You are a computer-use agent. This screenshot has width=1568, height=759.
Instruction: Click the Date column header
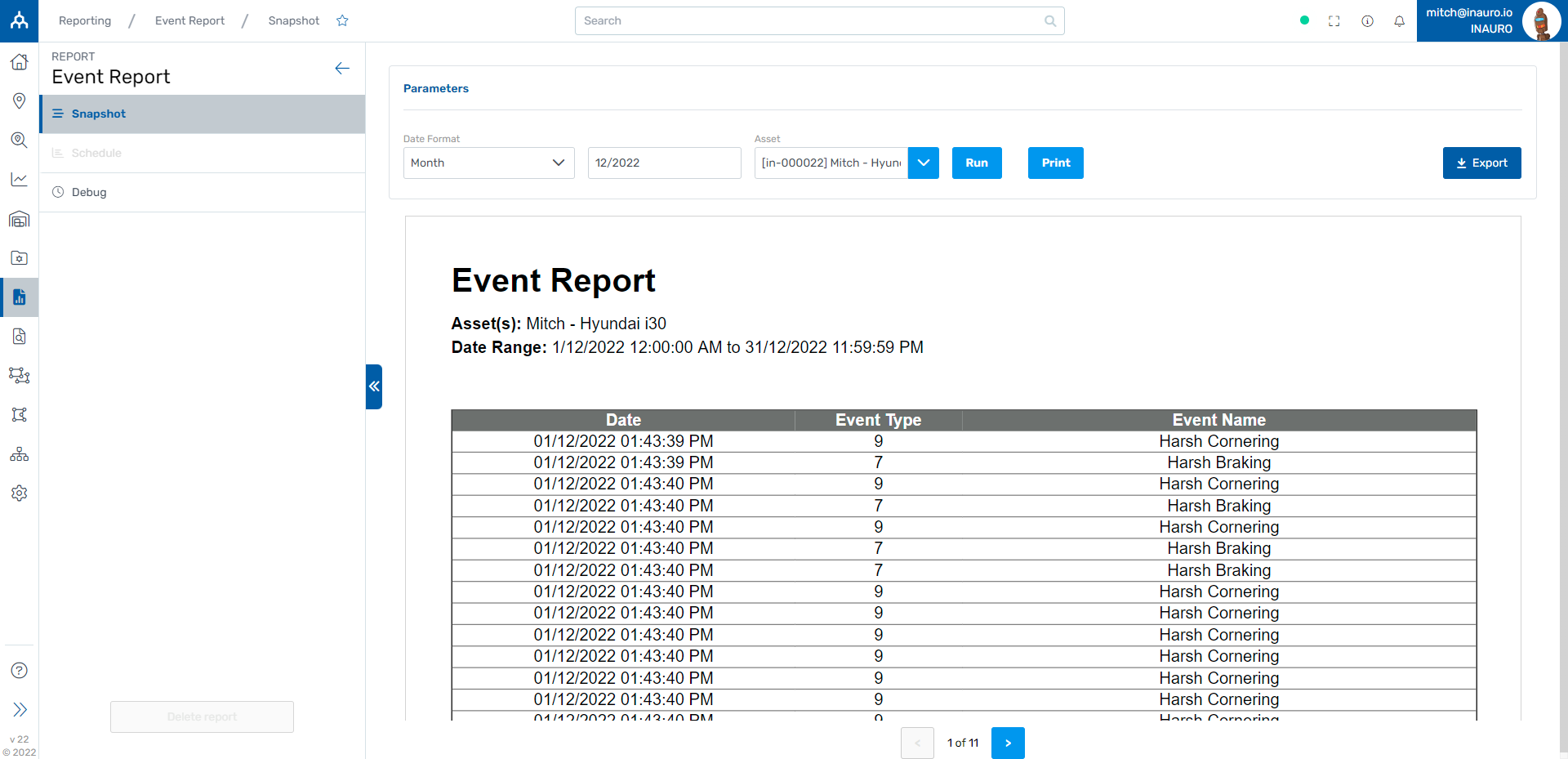click(x=623, y=420)
